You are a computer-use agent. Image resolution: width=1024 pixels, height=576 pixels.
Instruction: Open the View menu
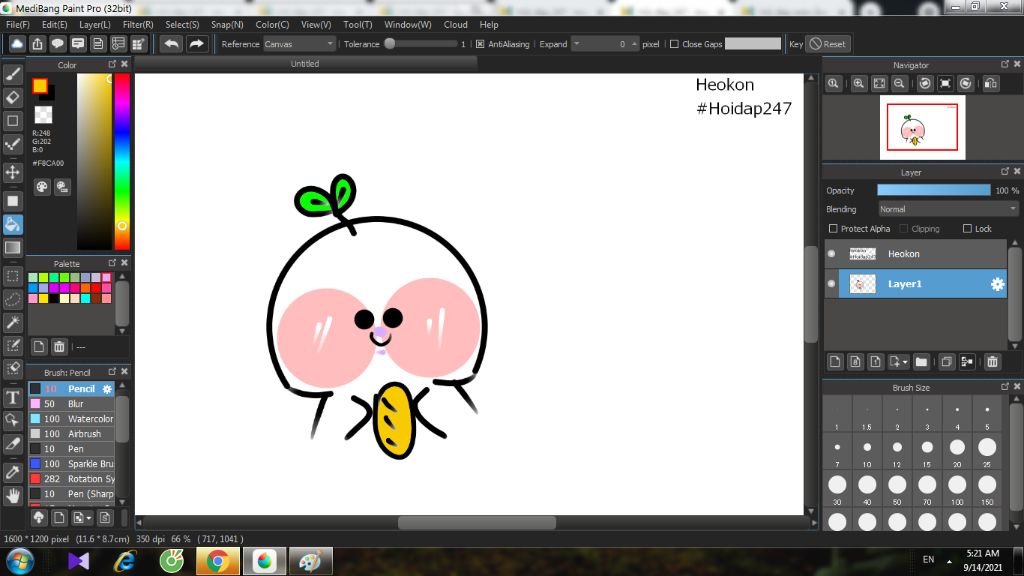[316, 24]
